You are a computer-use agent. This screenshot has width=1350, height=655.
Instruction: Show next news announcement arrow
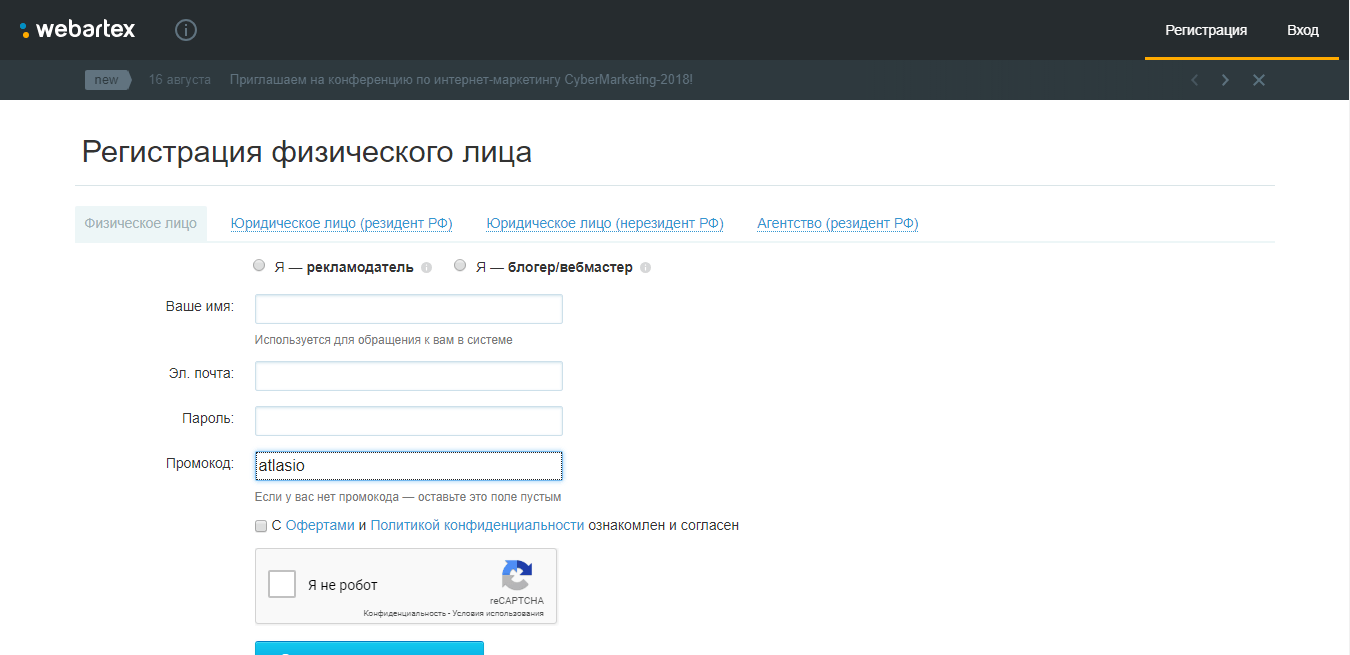(1225, 80)
